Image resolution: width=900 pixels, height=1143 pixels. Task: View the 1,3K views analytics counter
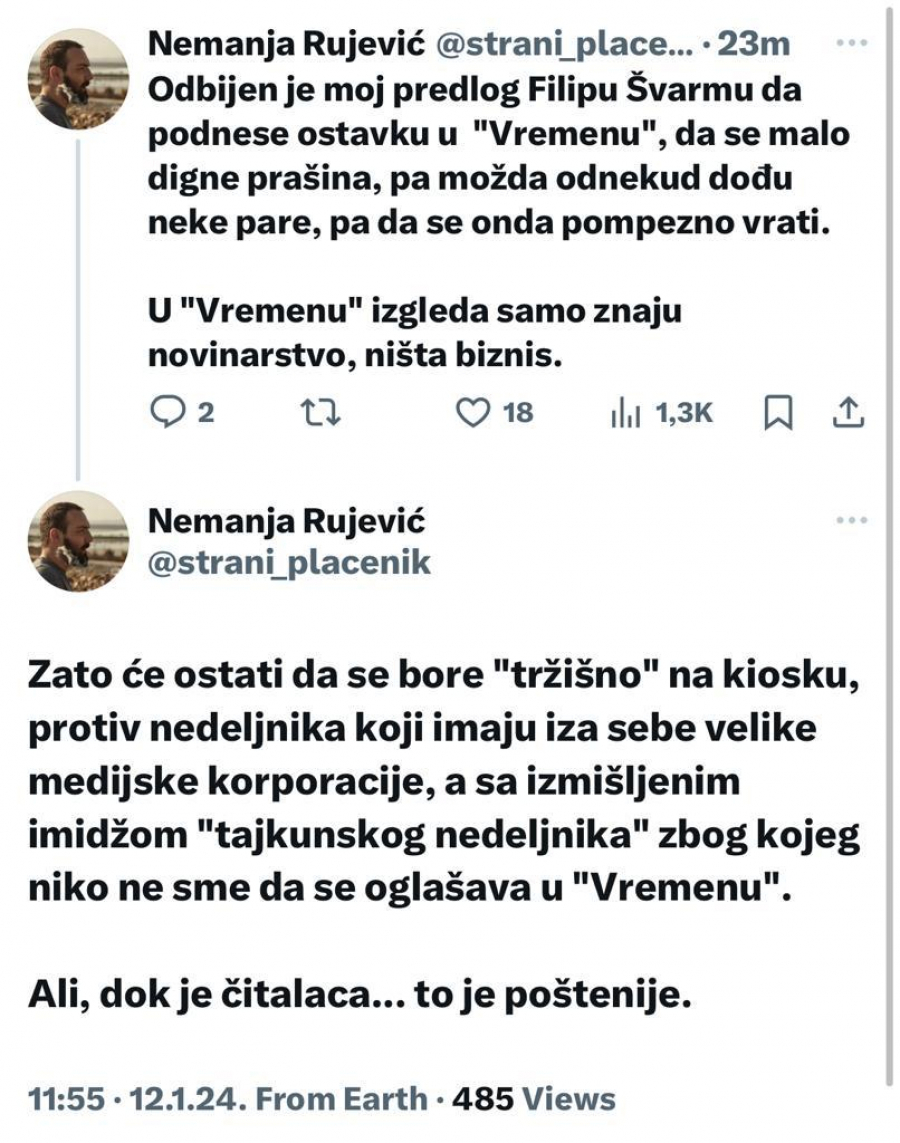tap(660, 409)
